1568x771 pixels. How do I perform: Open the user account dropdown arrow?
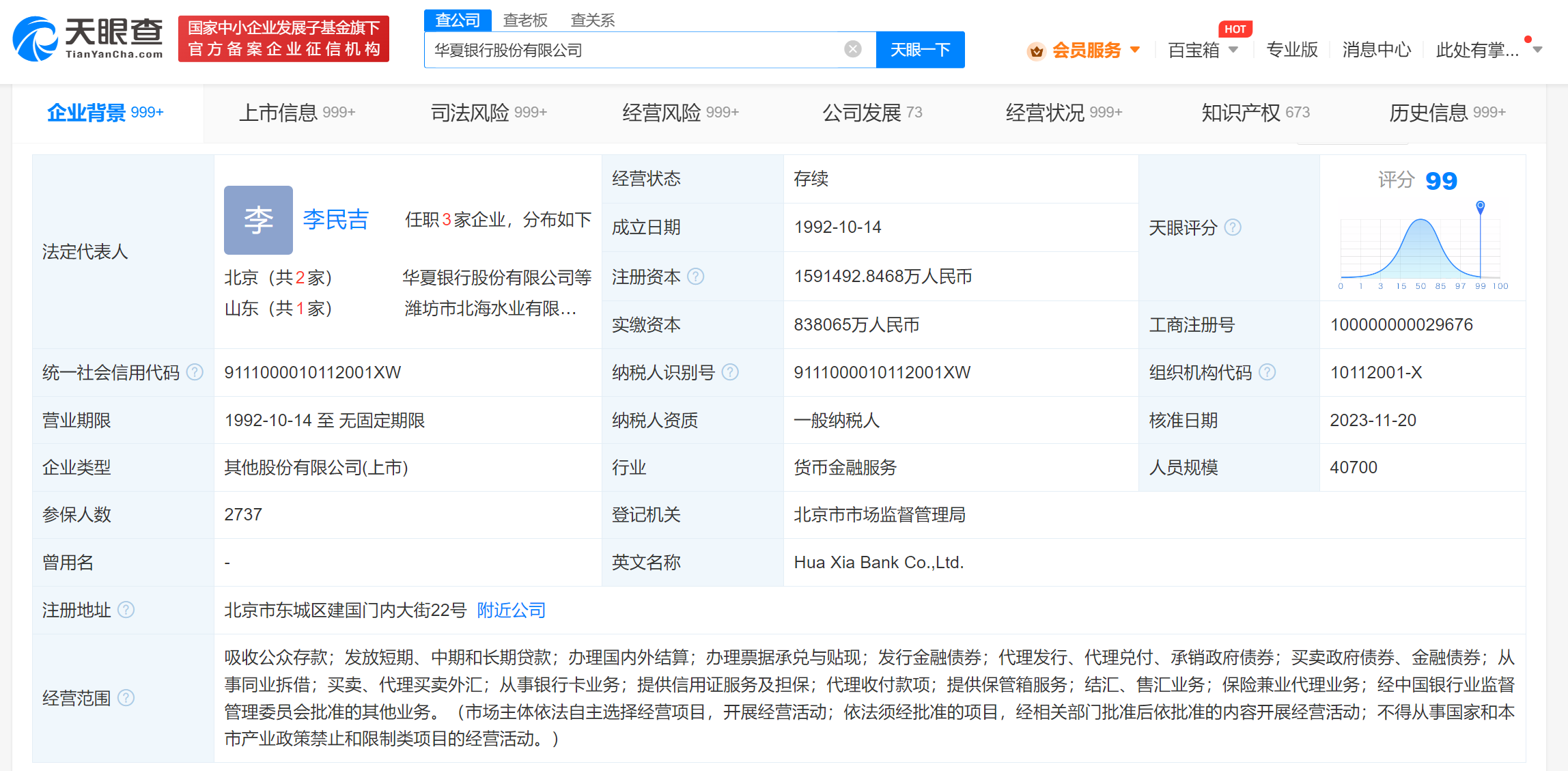1537,50
